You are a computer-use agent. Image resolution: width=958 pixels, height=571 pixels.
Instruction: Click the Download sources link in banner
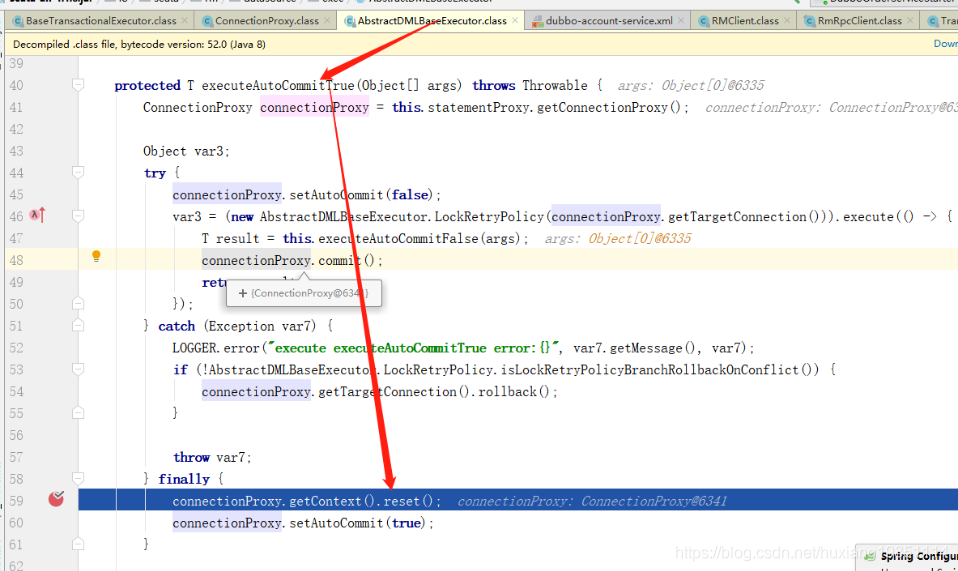coord(945,44)
